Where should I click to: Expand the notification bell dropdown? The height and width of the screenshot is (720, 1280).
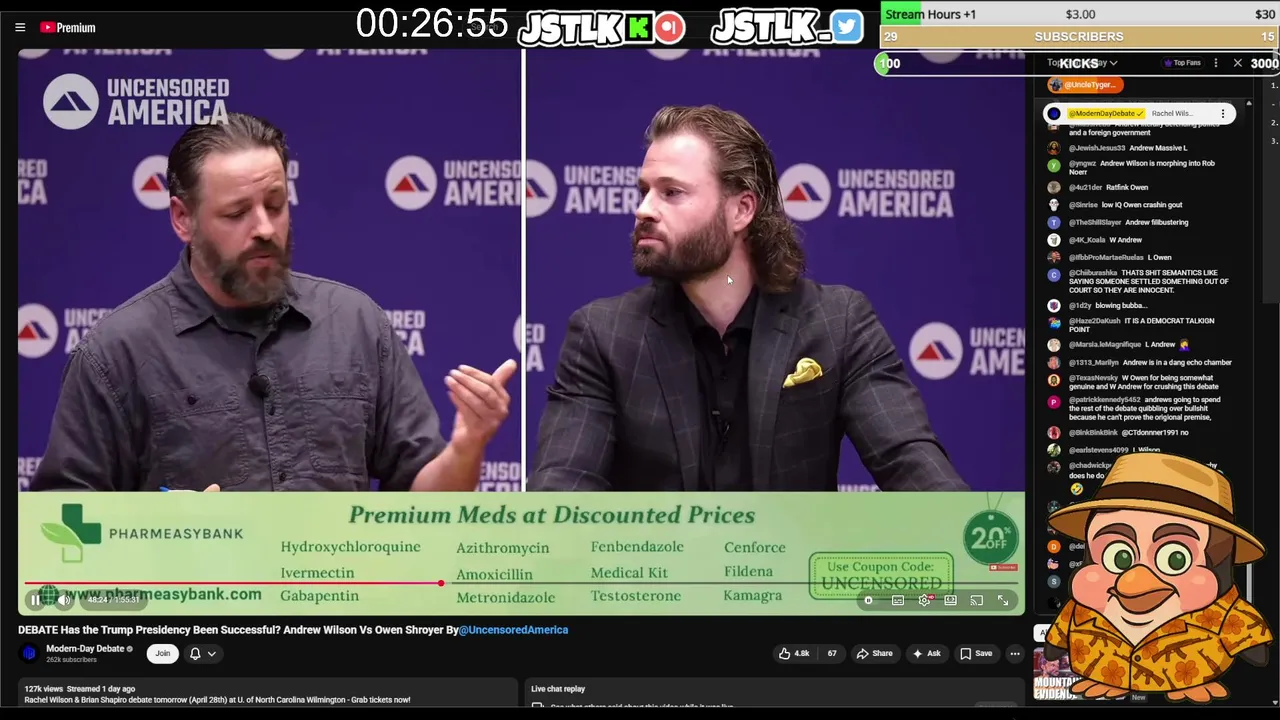pos(203,653)
